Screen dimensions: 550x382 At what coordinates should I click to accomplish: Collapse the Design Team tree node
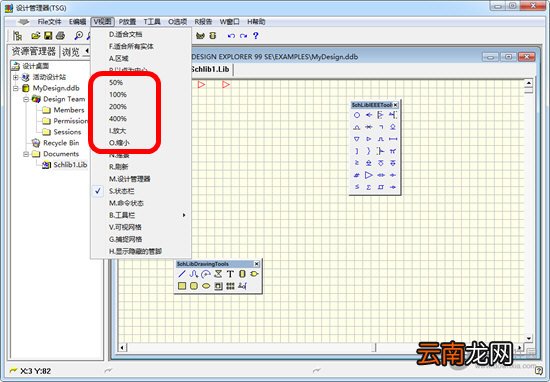coord(26,99)
